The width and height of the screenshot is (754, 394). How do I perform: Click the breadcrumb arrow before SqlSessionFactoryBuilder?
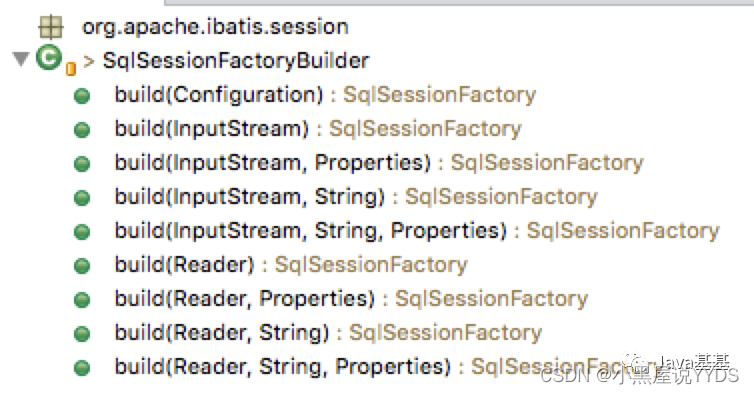[x=88, y=61]
